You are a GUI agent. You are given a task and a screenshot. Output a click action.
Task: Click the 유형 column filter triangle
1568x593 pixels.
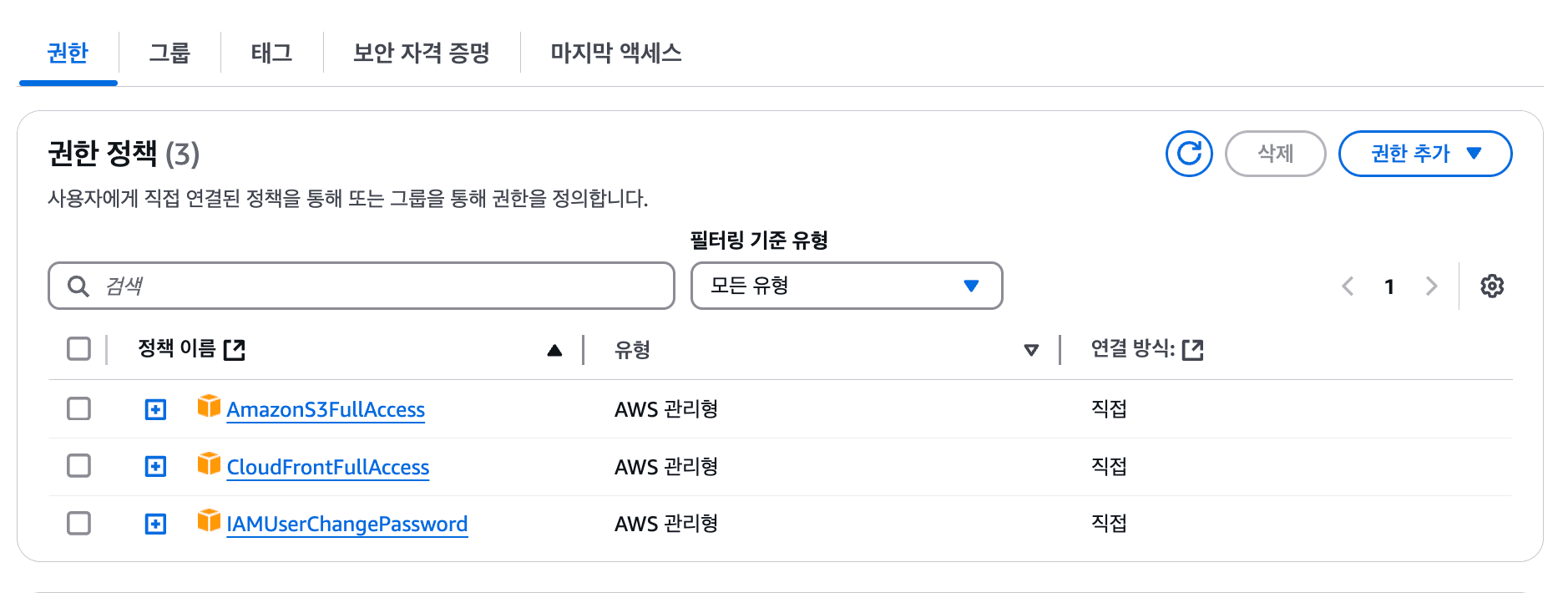click(x=1032, y=350)
